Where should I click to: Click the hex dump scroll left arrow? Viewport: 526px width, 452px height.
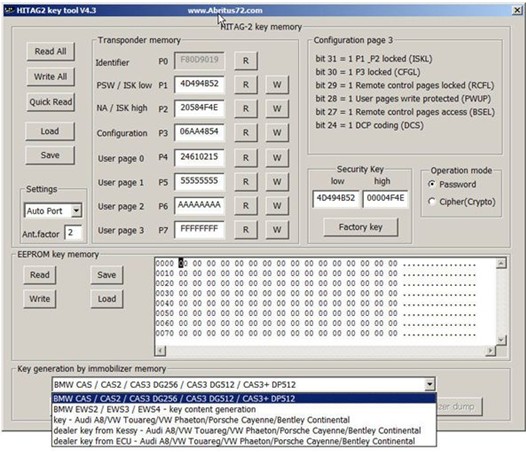click(161, 351)
